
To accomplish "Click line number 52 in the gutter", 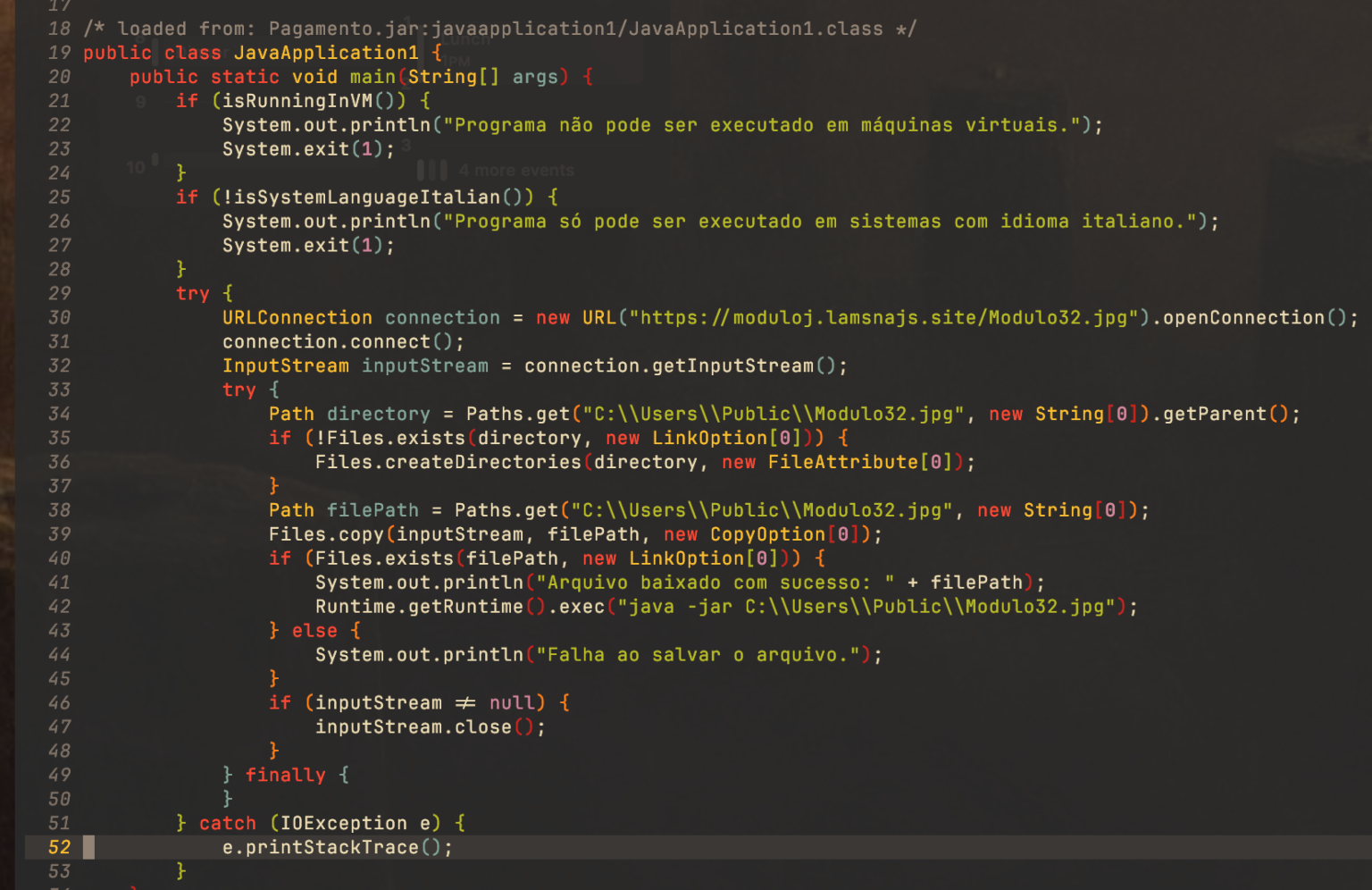I will (x=59, y=847).
